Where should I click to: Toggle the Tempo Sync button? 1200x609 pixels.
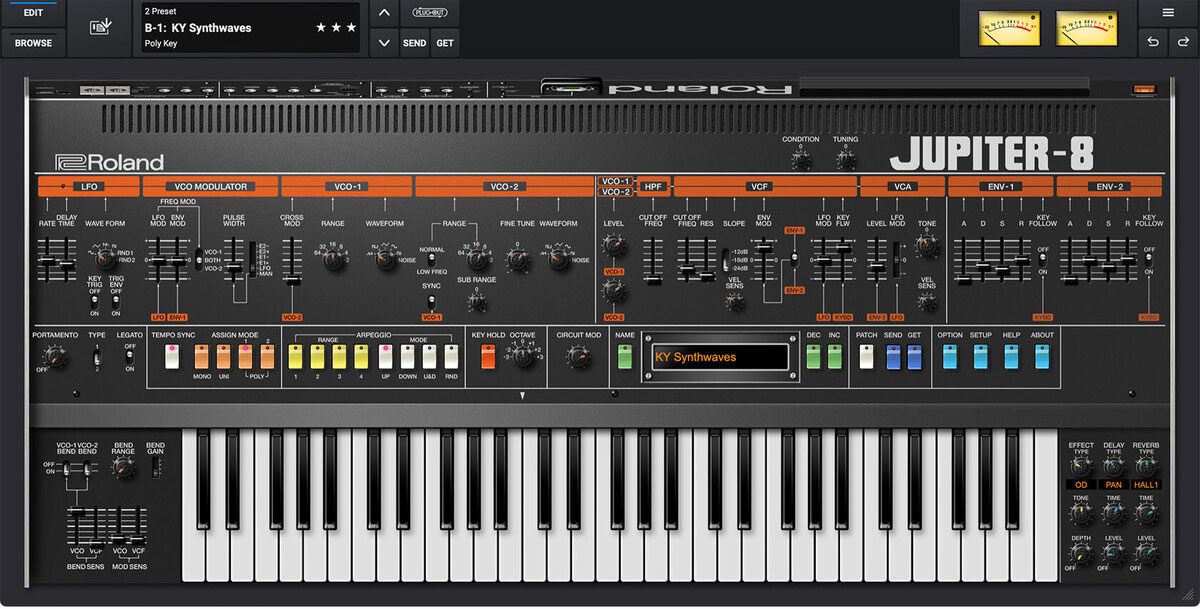[172, 356]
